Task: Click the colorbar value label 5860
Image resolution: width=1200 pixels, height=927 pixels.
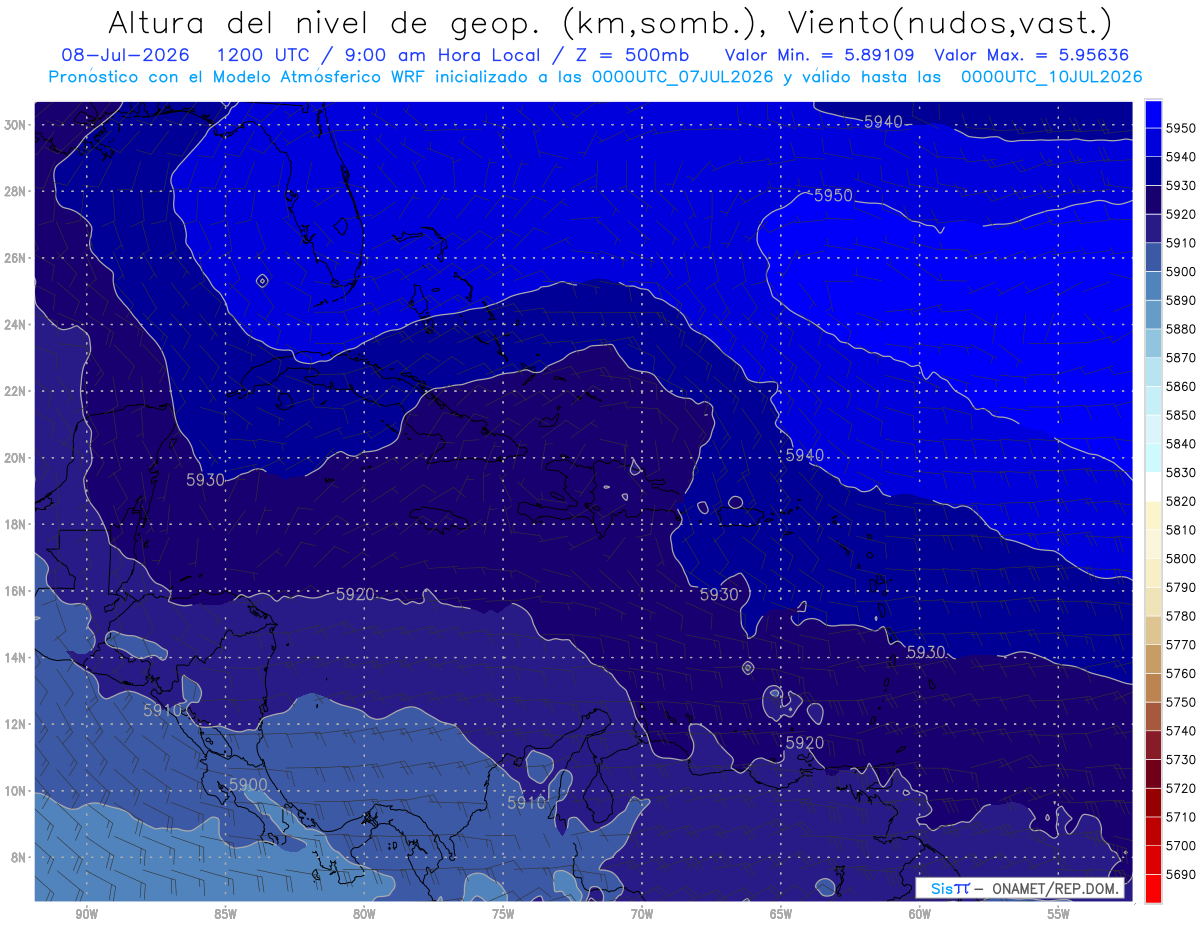Action: coord(1181,386)
